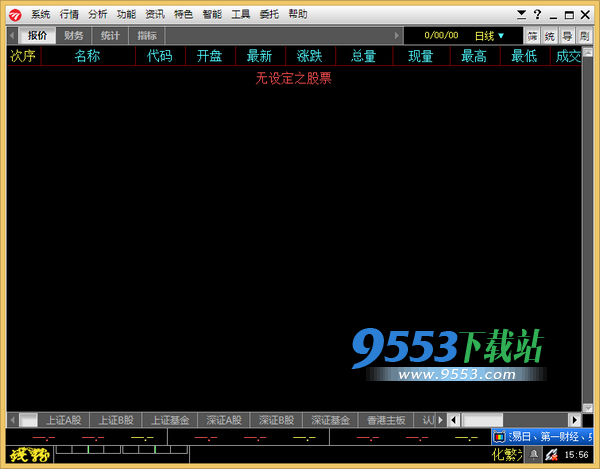Click the TV icon in news ticker

499,436
